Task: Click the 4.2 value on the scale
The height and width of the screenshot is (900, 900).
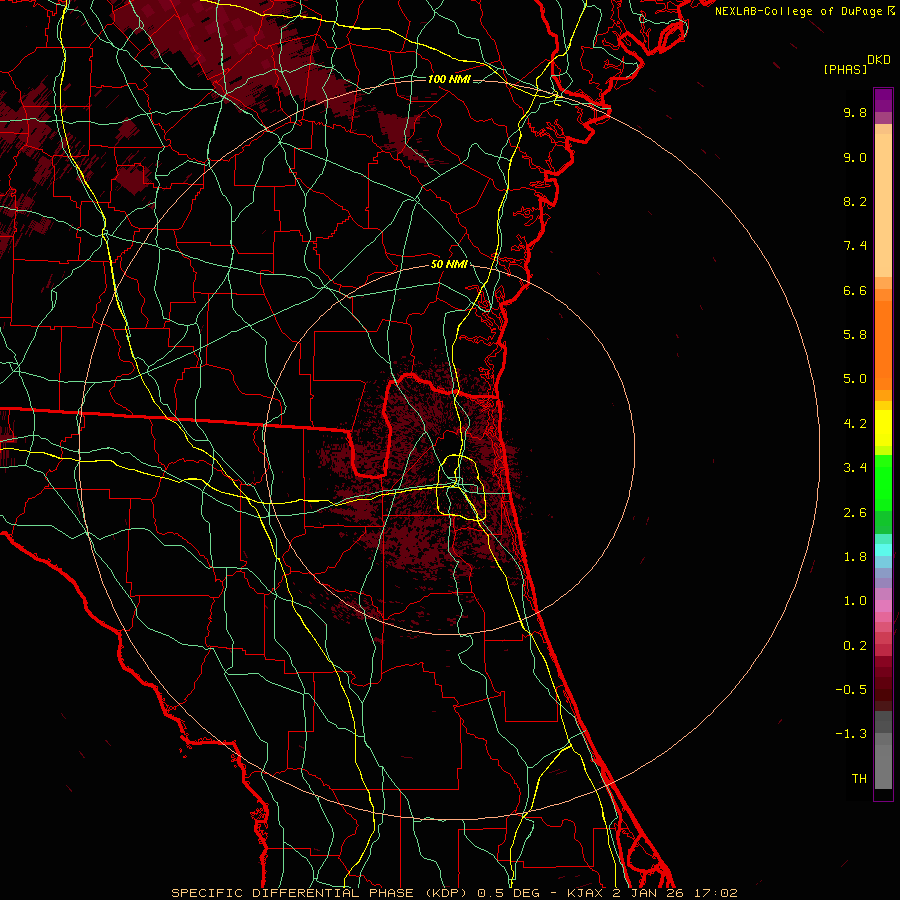Action: 855,424
